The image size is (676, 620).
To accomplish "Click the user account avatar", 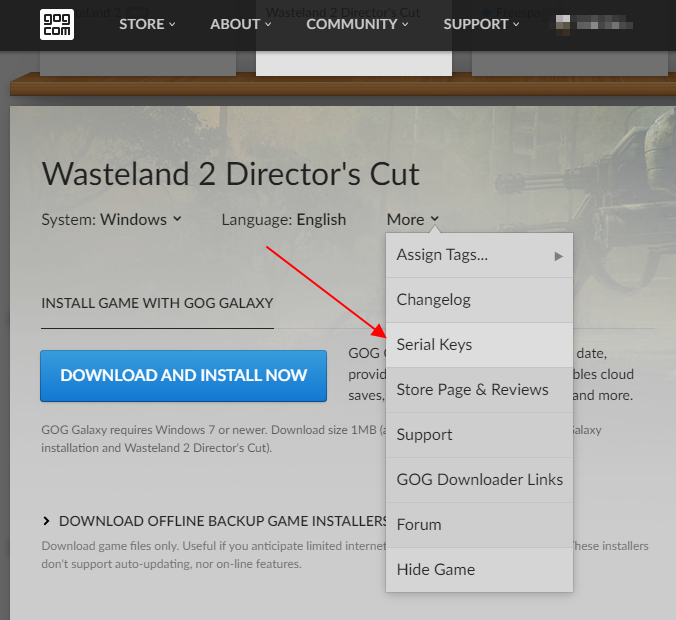I will [x=563, y=24].
